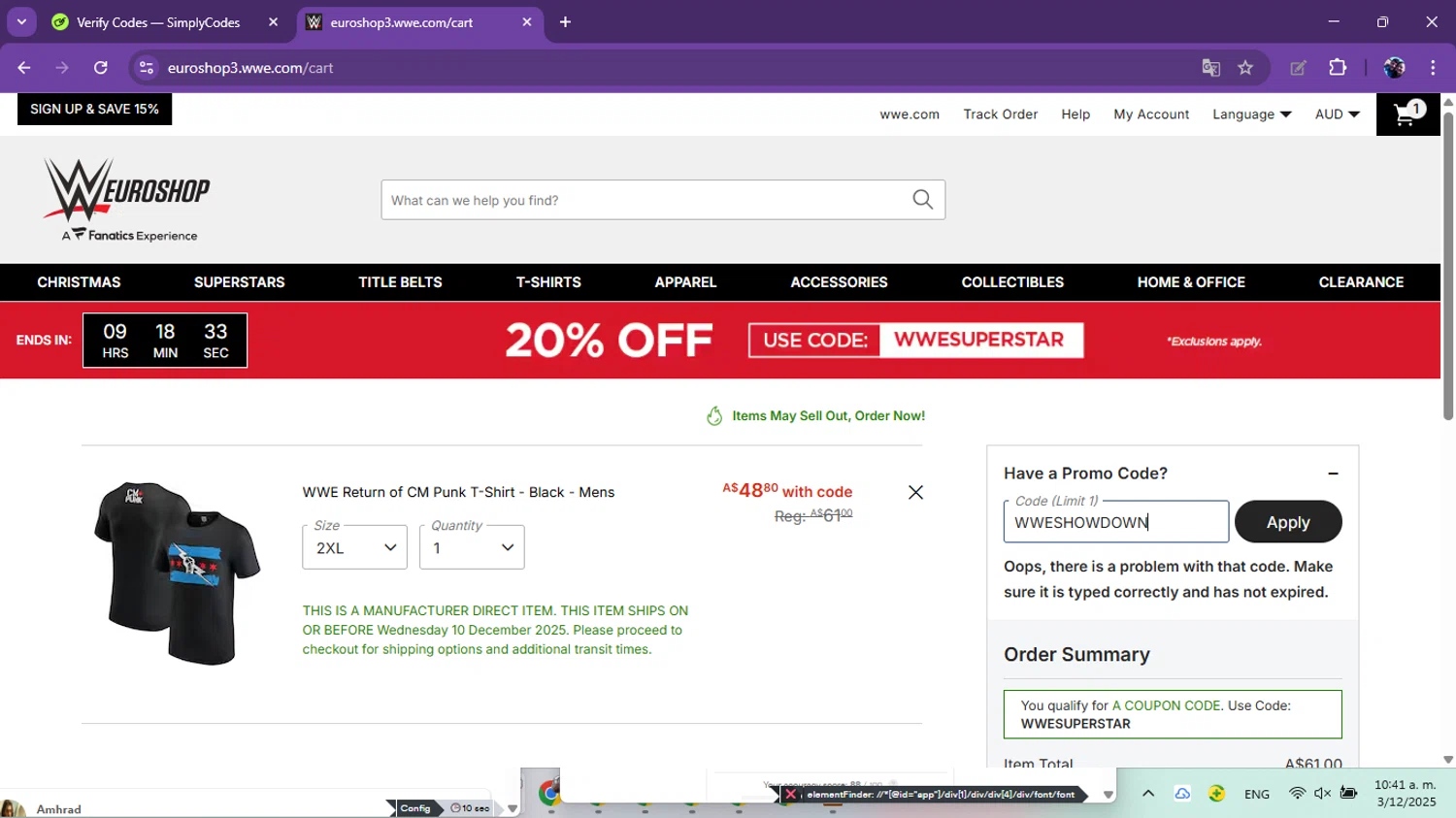The width and height of the screenshot is (1456, 818).
Task: Show hidden system tray icons
Action: point(1148,794)
